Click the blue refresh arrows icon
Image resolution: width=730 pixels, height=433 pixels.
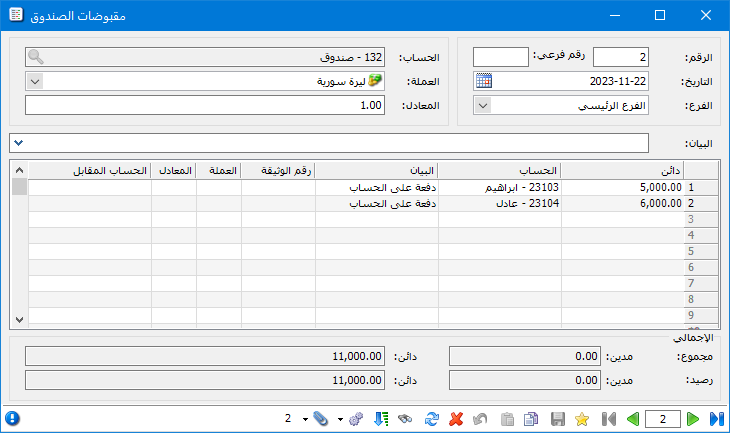(432, 419)
